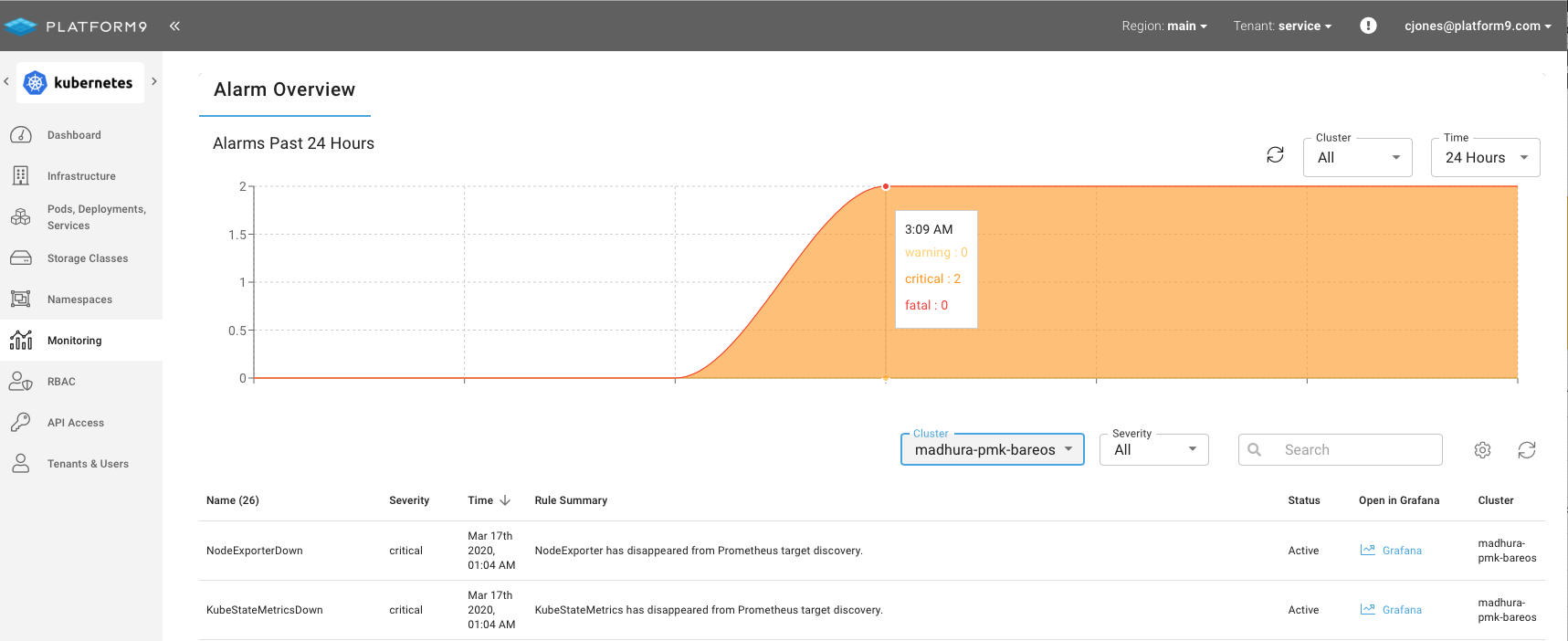Open Infrastructure section
The image size is (1568, 641).
81,176
